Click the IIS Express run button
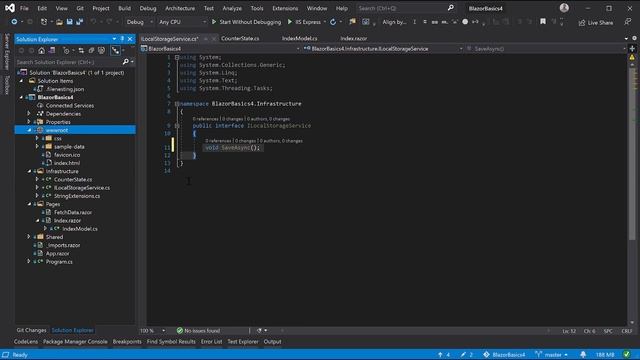The image size is (640, 360). [x=304, y=22]
